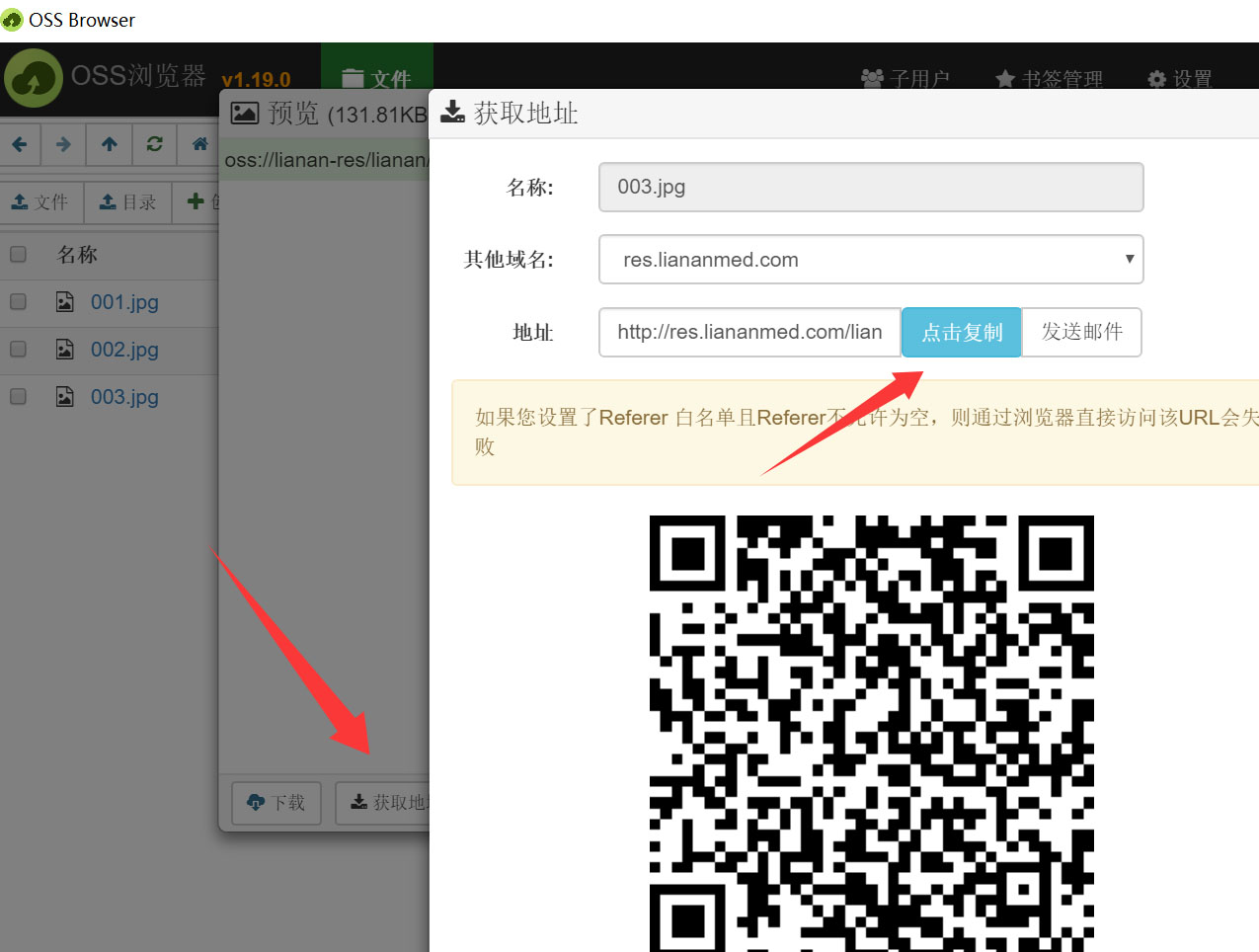Screen dimensions: 1259x952
Task: Open the 003.jpg file link
Action: (x=124, y=397)
